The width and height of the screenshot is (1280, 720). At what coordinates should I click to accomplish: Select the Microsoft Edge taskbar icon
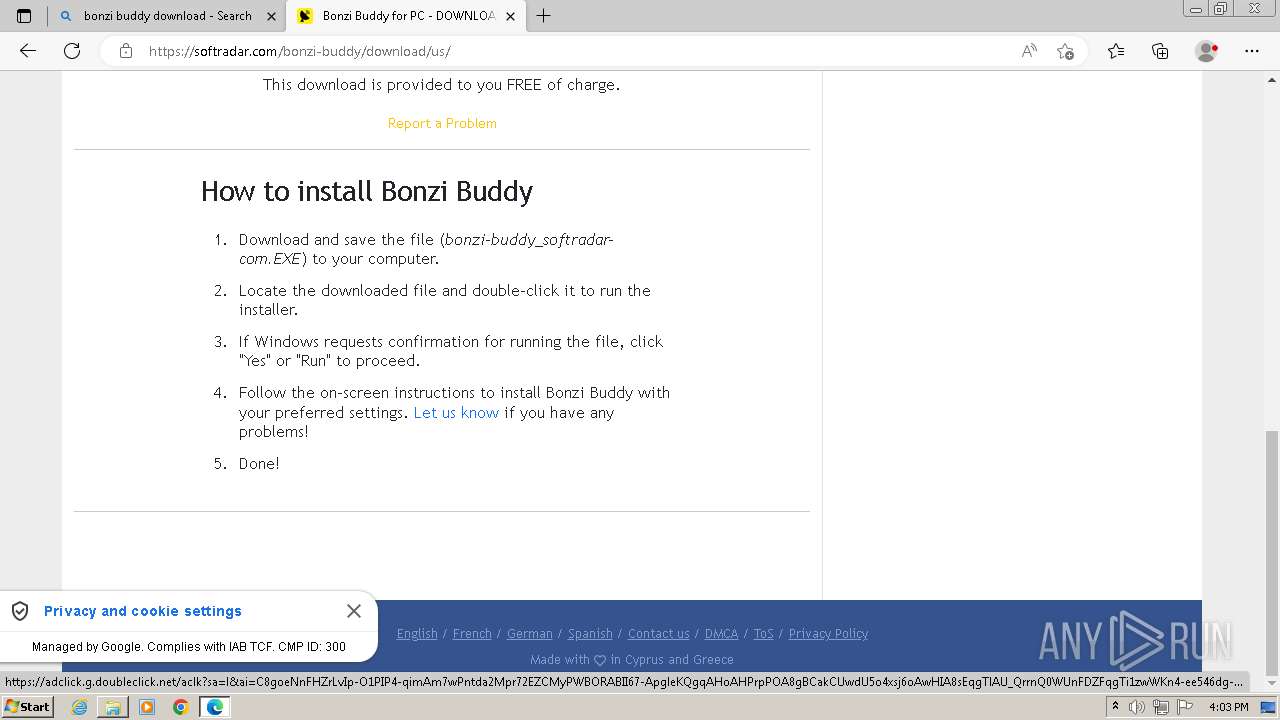(215, 707)
